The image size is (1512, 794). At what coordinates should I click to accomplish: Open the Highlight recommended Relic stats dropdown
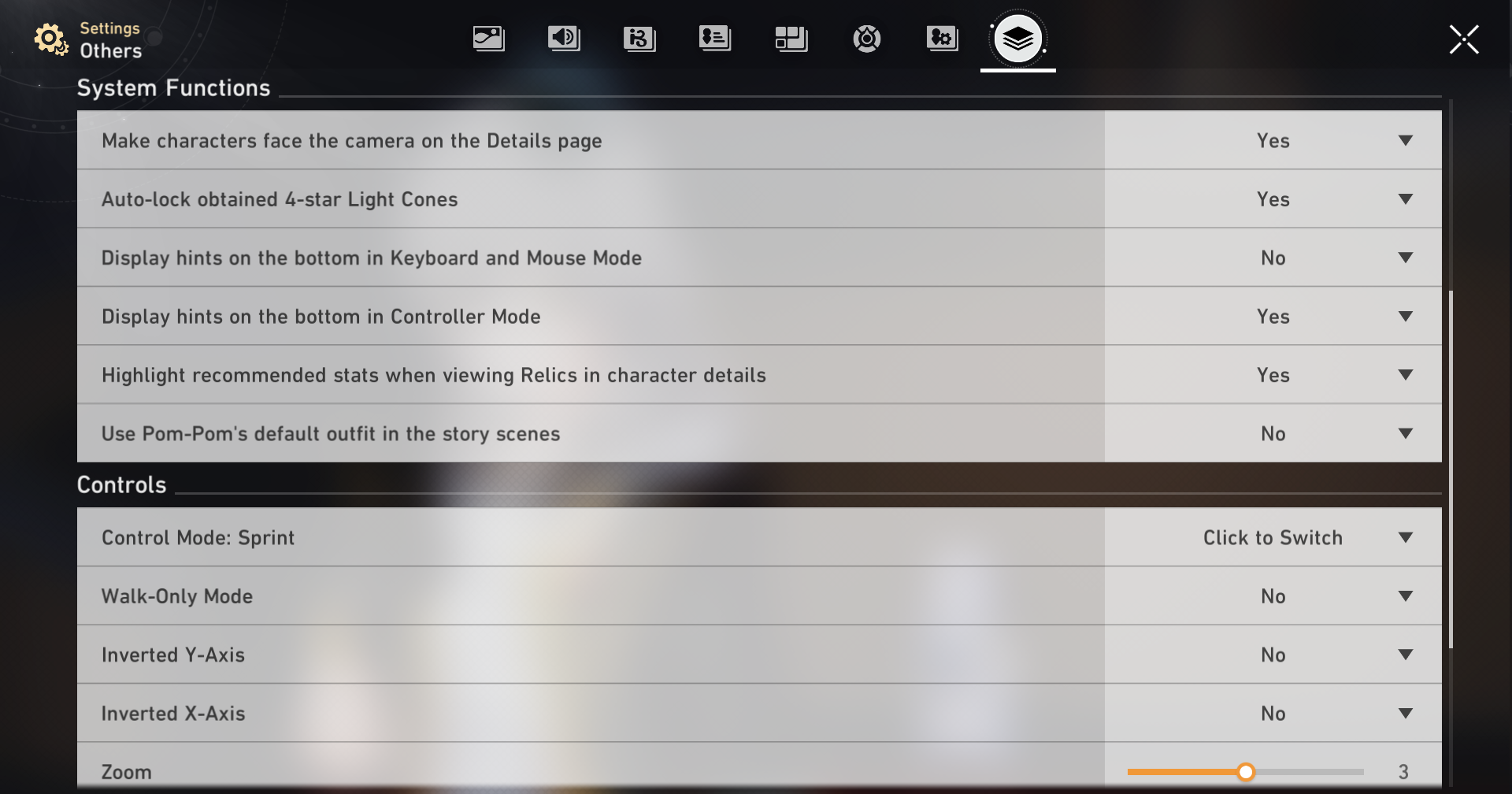[x=1273, y=375]
